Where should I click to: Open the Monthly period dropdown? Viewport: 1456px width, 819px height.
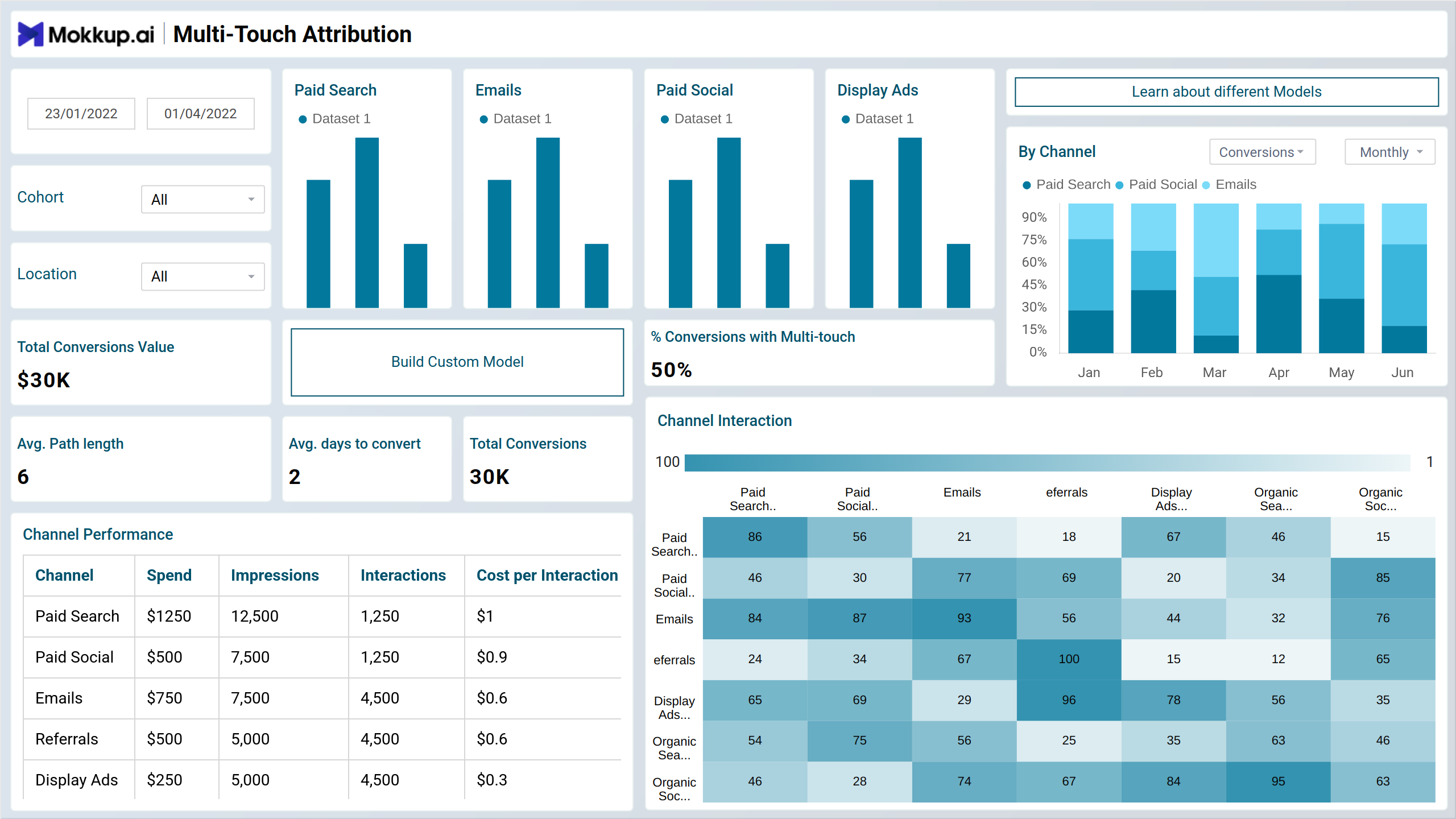pos(1390,152)
